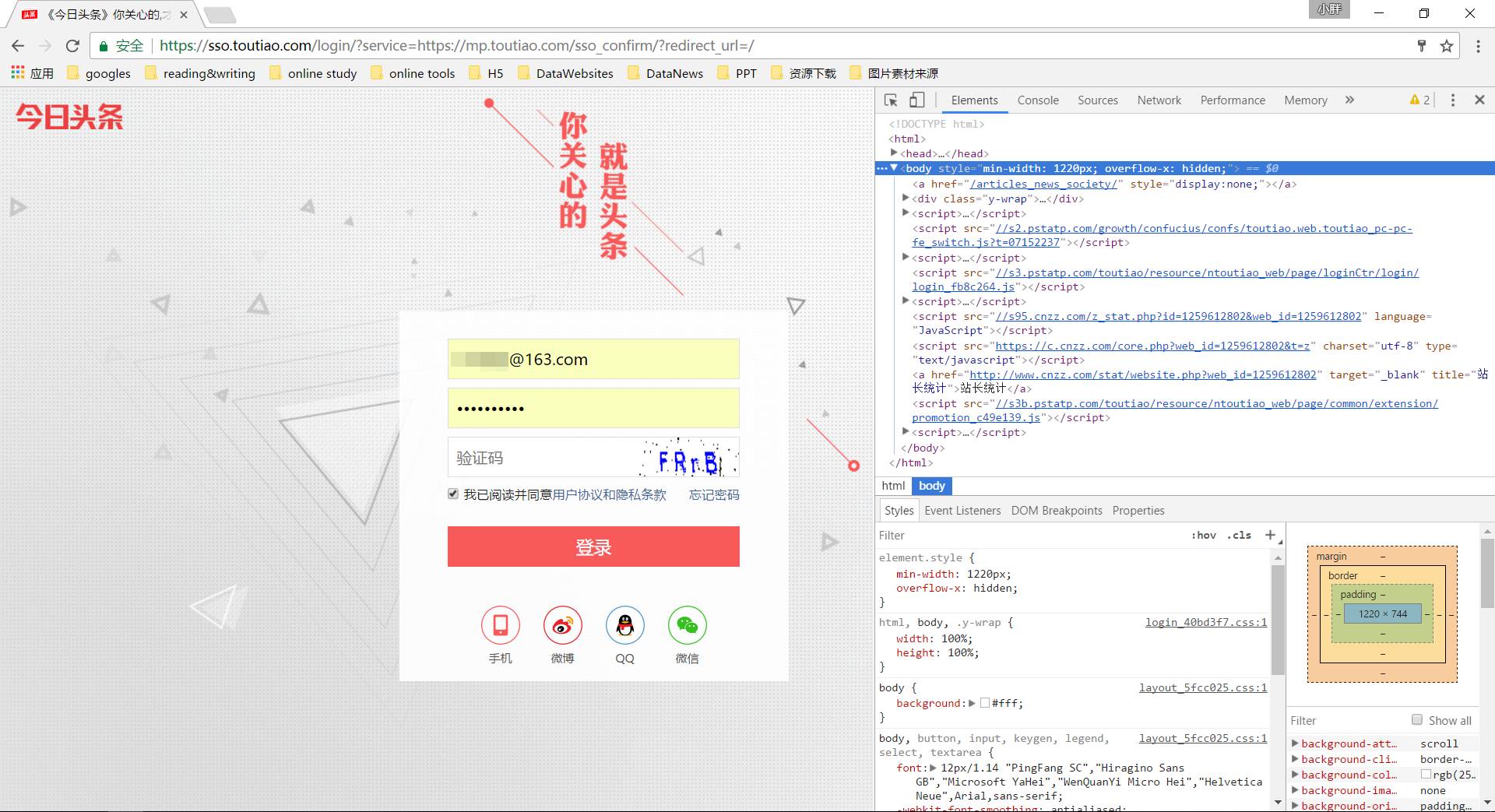The width and height of the screenshot is (1495, 812).
Task: Open the WeChat login icon
Action: pyautogui.click(x=687, y=625)
